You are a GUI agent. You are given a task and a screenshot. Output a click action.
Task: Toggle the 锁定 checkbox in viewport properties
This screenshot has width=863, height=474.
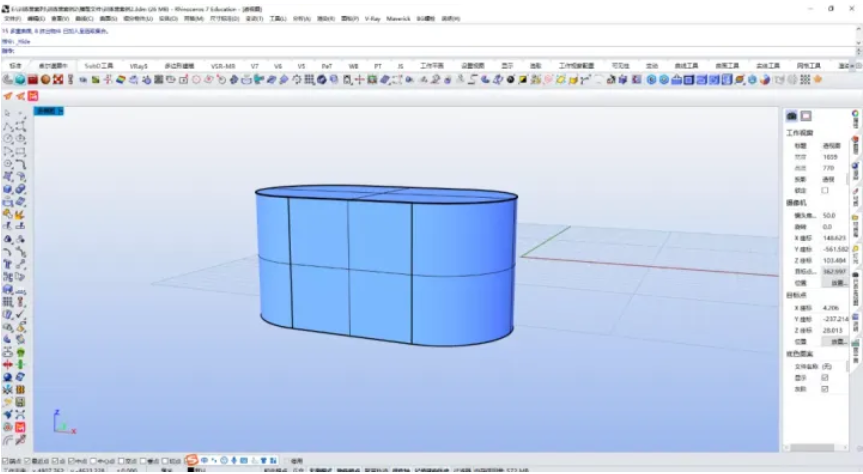coord(825,190)
